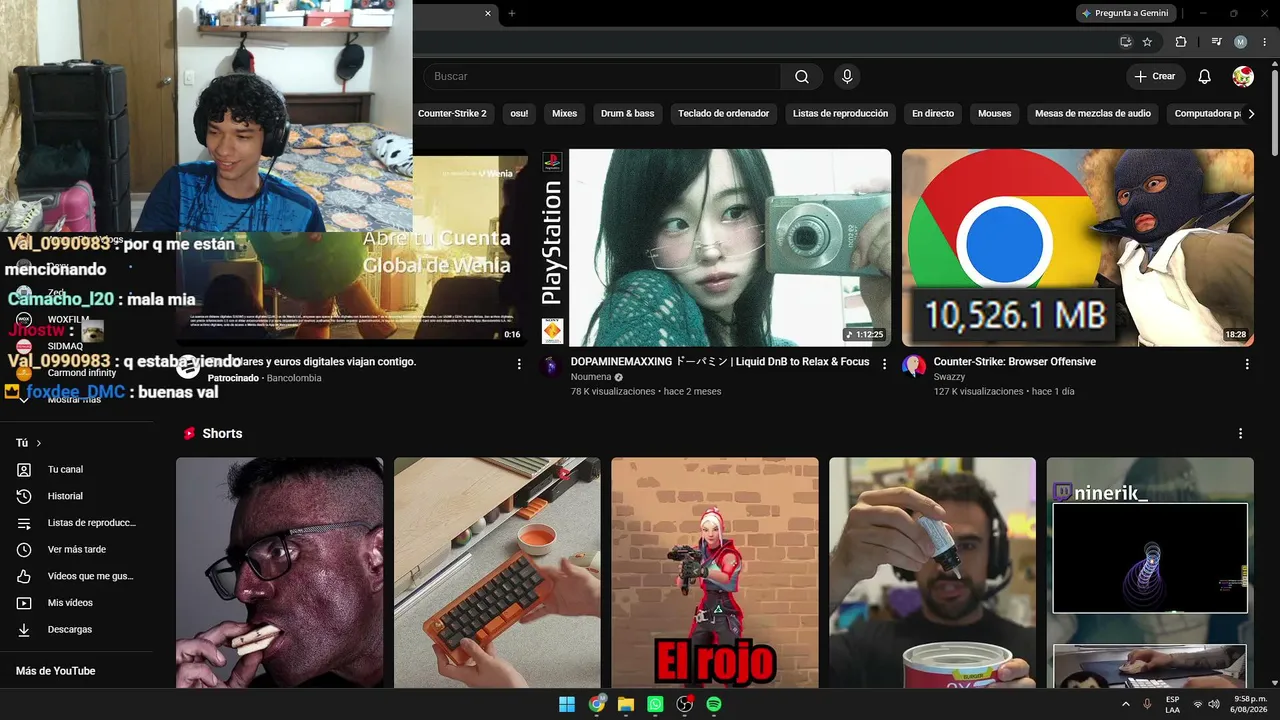Select the Mesas de mezclas de audio chip
Viewport: 1280px width, 720px height.
tap(1093, 114)
